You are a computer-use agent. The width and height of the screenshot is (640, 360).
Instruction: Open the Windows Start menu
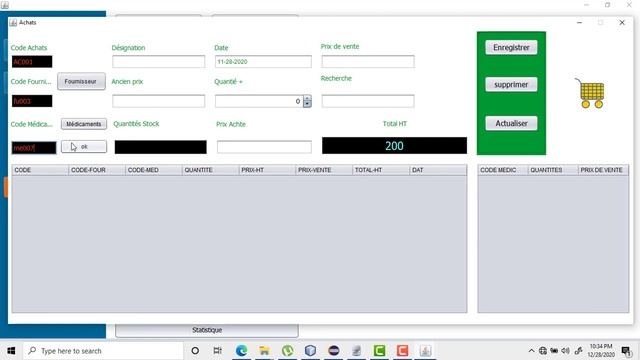click(11, 351)
